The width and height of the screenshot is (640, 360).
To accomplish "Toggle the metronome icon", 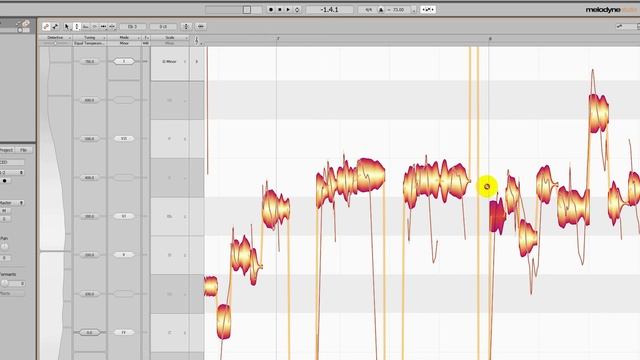I will tap(381, 9).
